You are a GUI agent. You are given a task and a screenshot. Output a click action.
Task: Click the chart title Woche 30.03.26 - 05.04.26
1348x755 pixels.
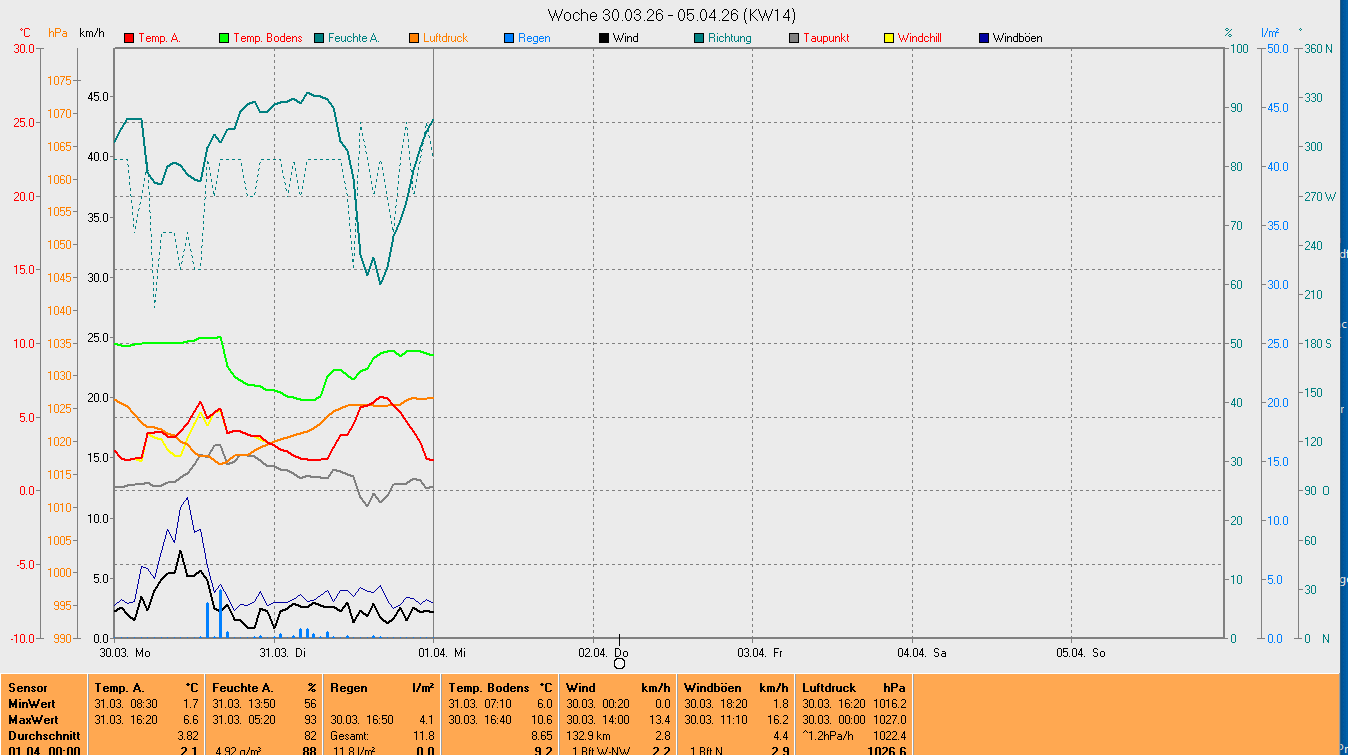pos(673,15)
